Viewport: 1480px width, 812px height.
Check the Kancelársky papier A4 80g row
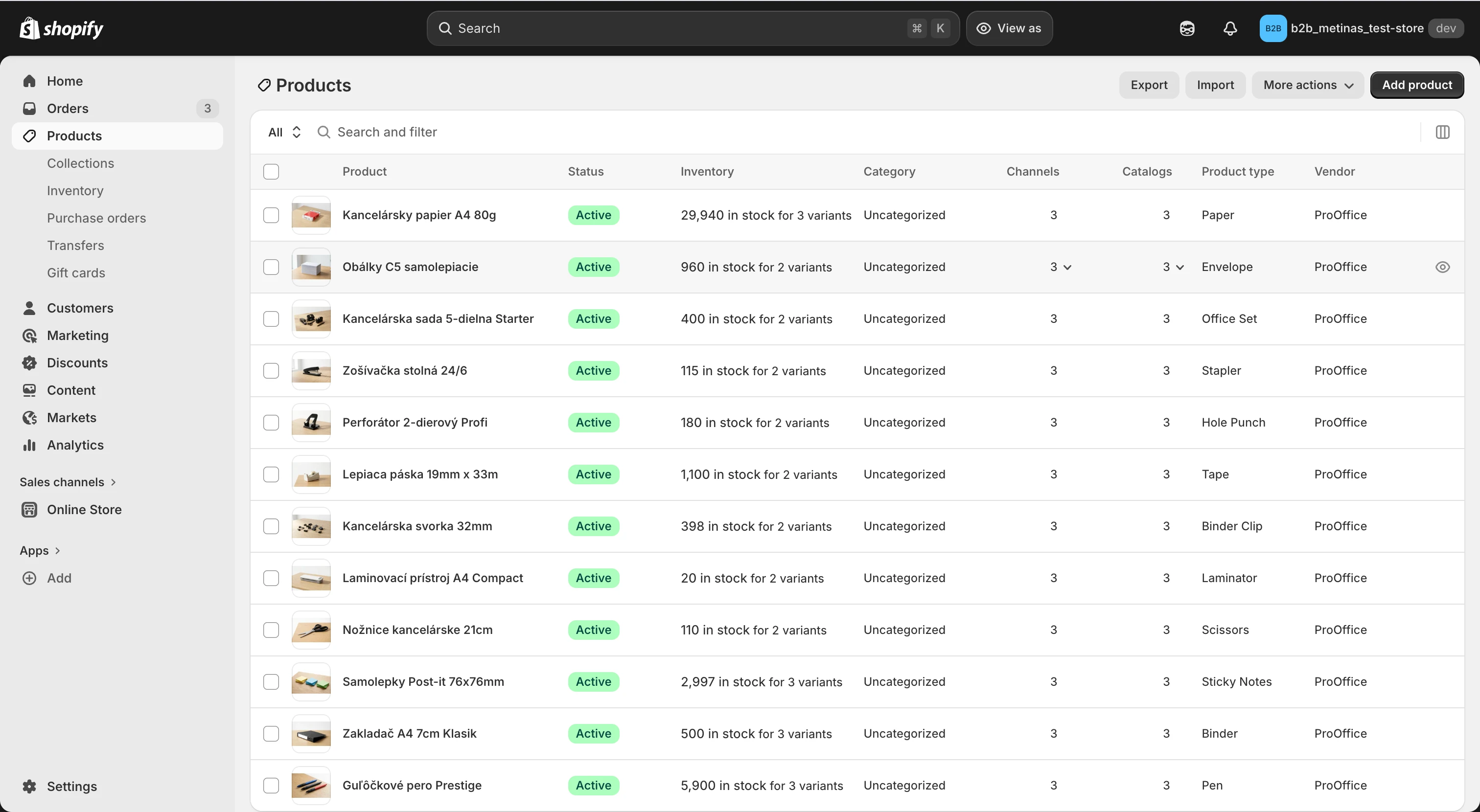tap(271, 215)
